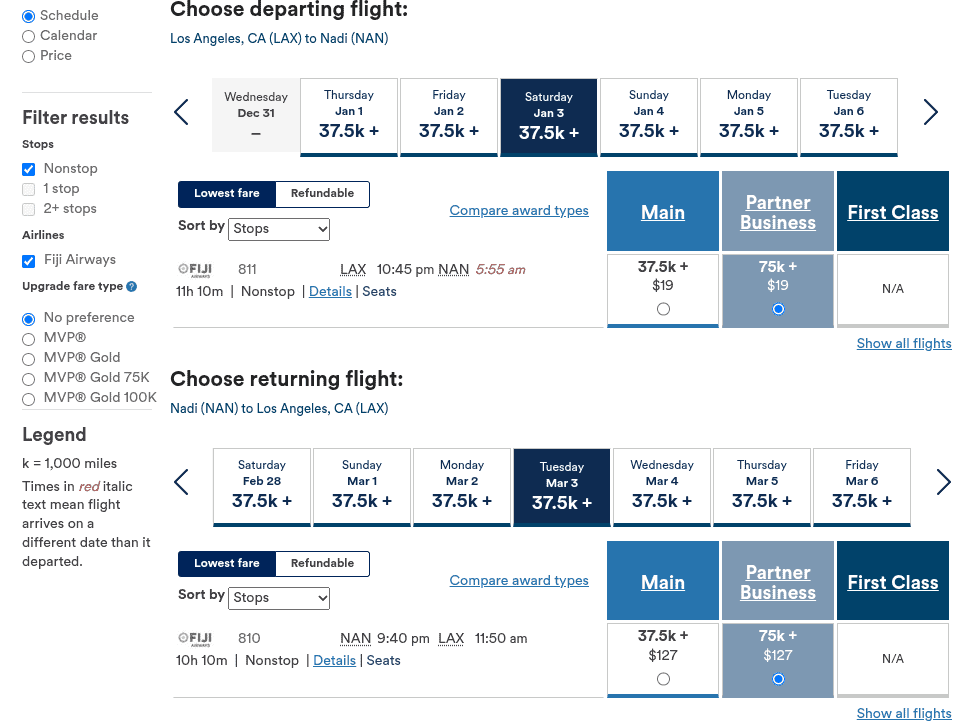Viewport: 979px width, 728px height.
Task: Open the Sort by dropdown for departing flights
Action: [x=278, y=229]
